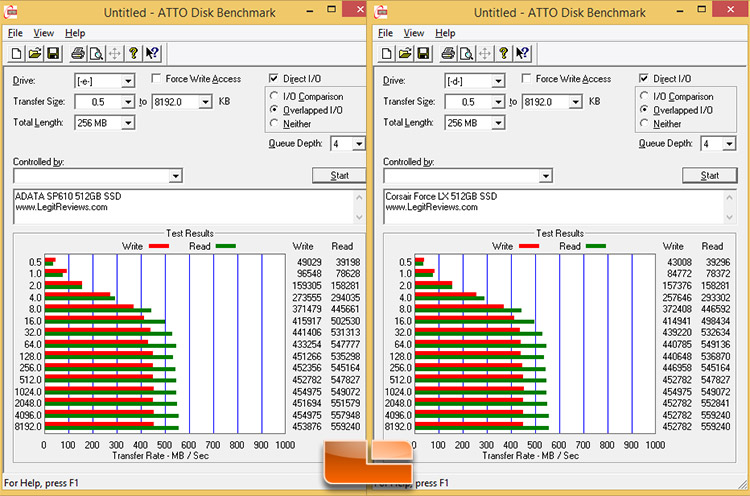Toggle Direct I/O checkbox in left window
Screen dimensions: 750x496
point(274,78)
